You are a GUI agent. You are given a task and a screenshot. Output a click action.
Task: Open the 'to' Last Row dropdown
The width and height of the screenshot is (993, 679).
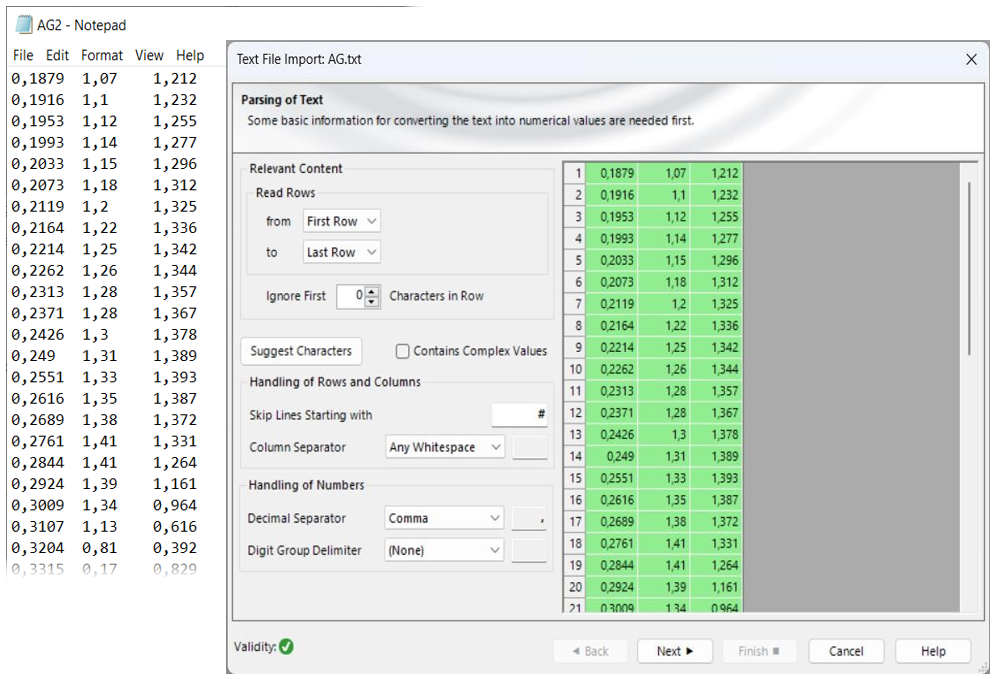coord(342,252)
